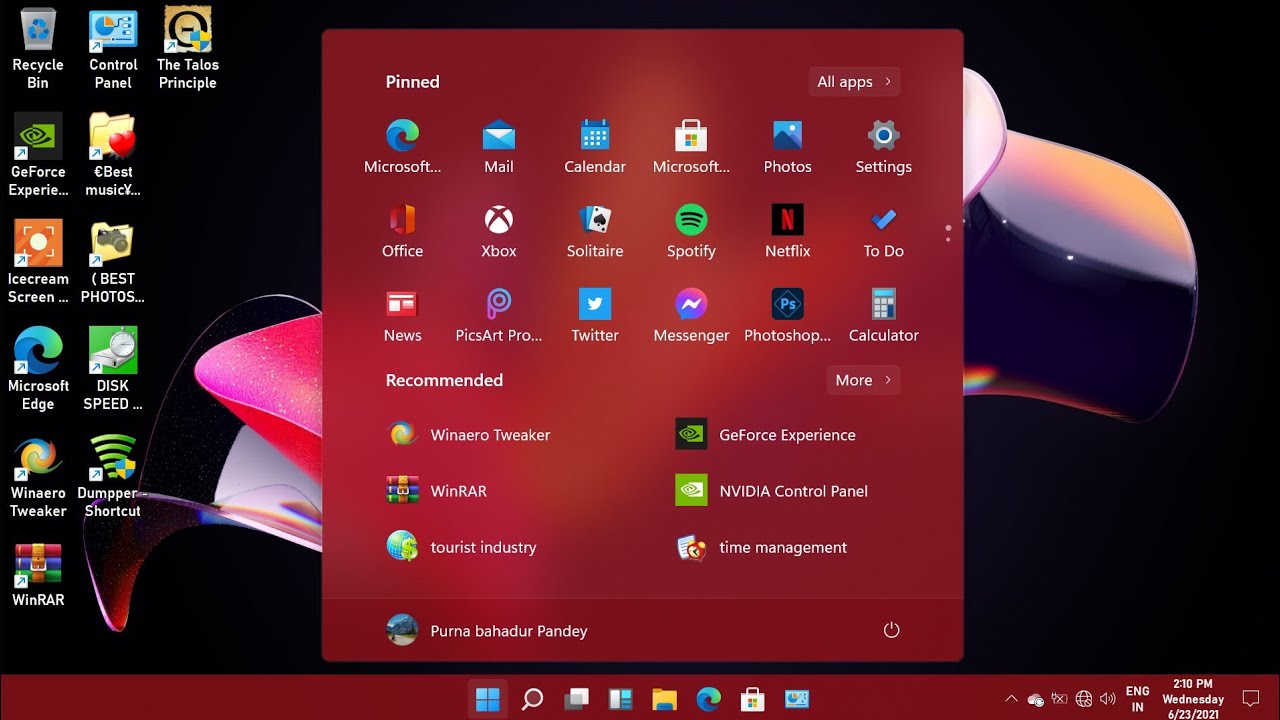The height and width of the screenshot is (720, 1280).
Task: Open network globe tray icon
Action: 1084,699
